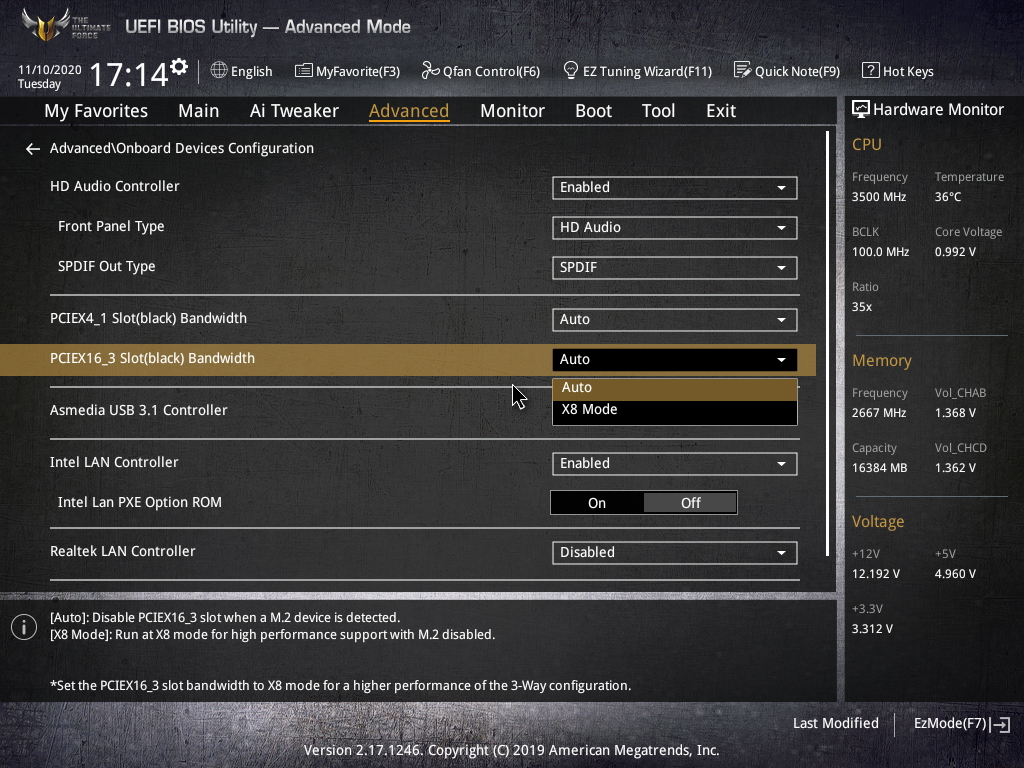The height and width of the screenshot is (768, 1024).
Task: Open the SPDIF Out Type dropdown
Action: click(x=674, y=267)
